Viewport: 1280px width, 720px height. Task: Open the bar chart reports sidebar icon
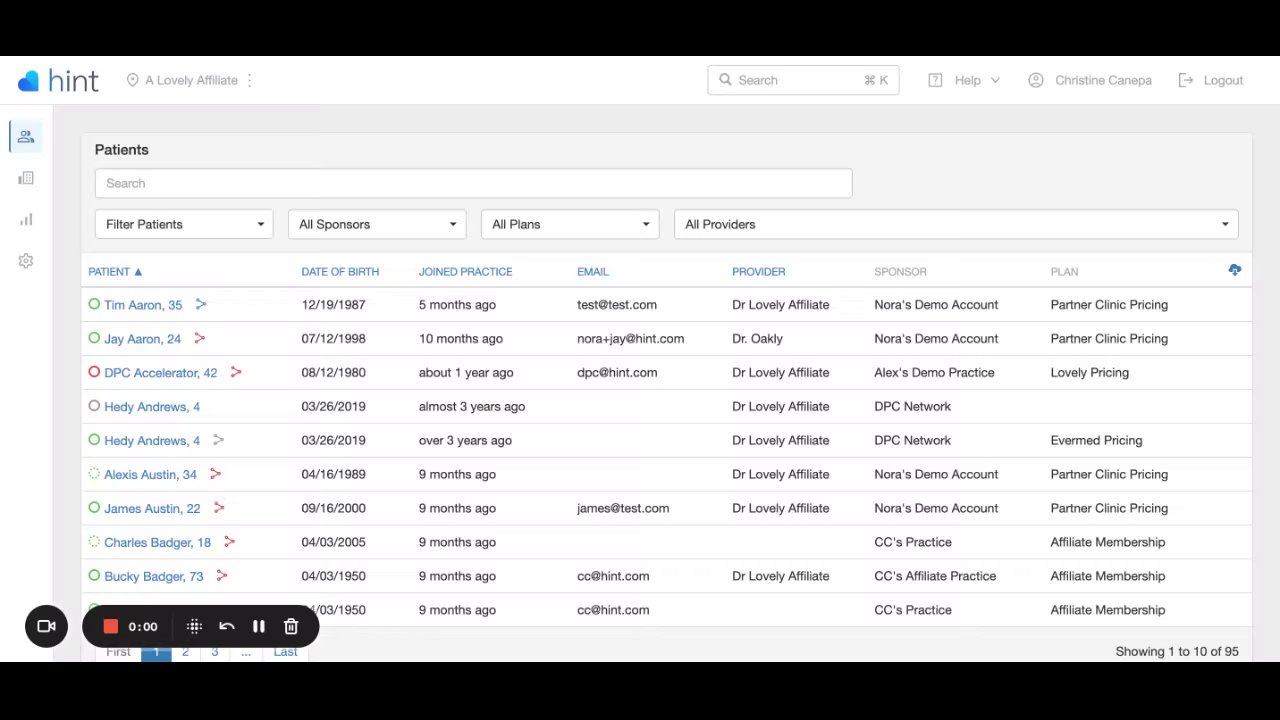click(x=26, y=220)
